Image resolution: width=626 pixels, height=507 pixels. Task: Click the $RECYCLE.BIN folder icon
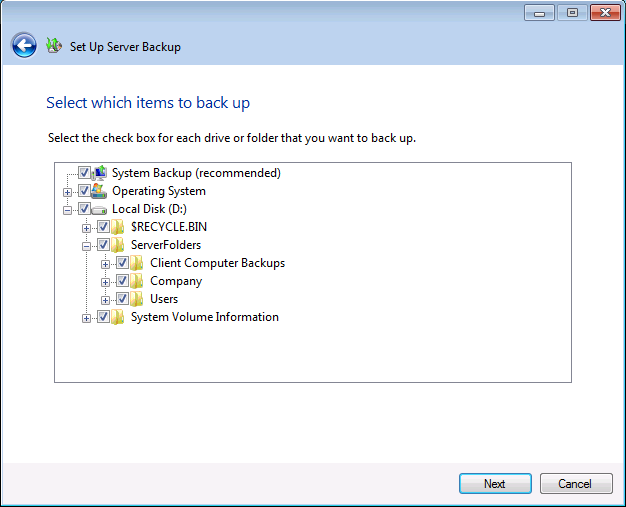pos(119,227)
